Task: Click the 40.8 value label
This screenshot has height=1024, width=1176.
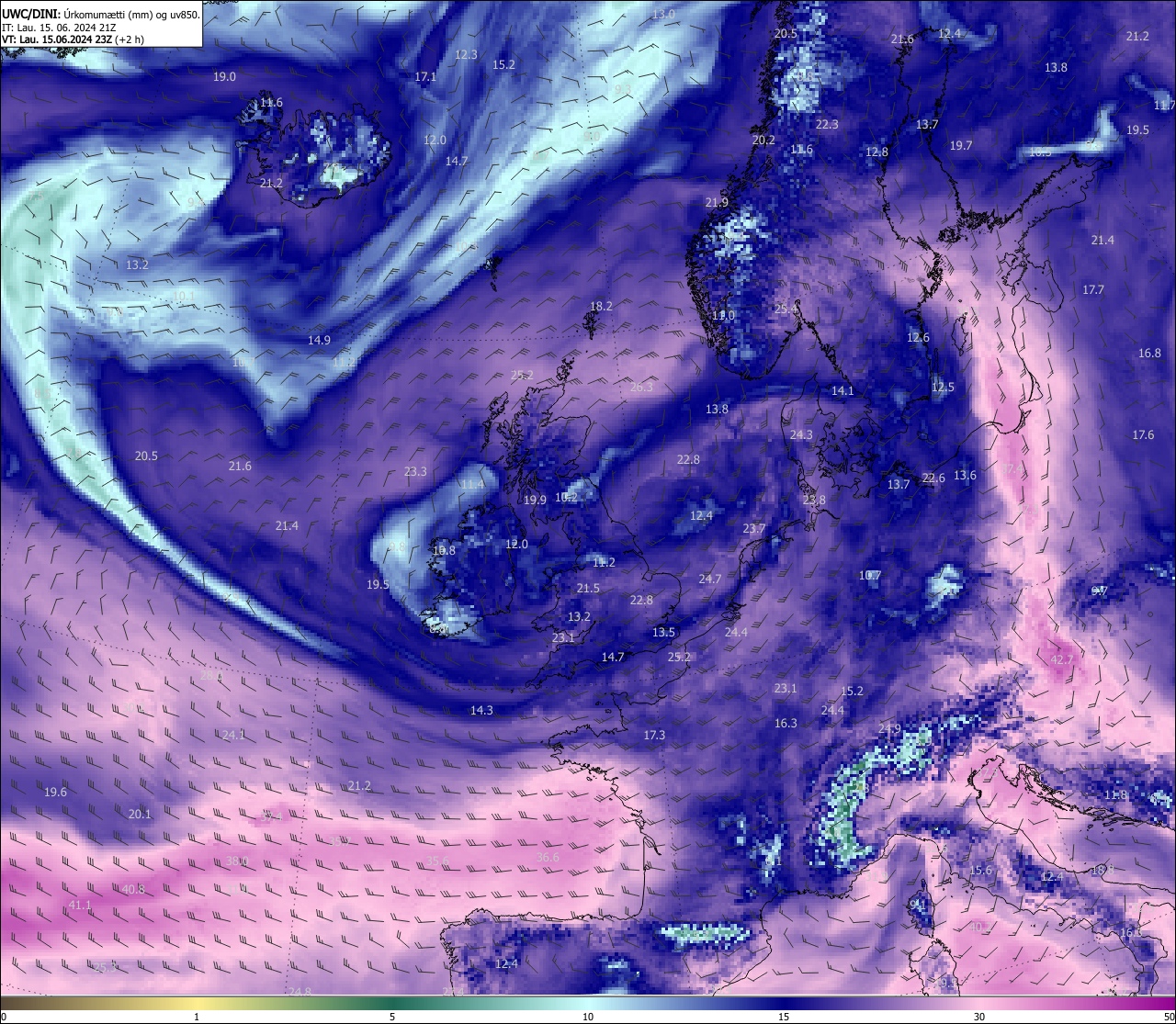Action: point(133,890)
